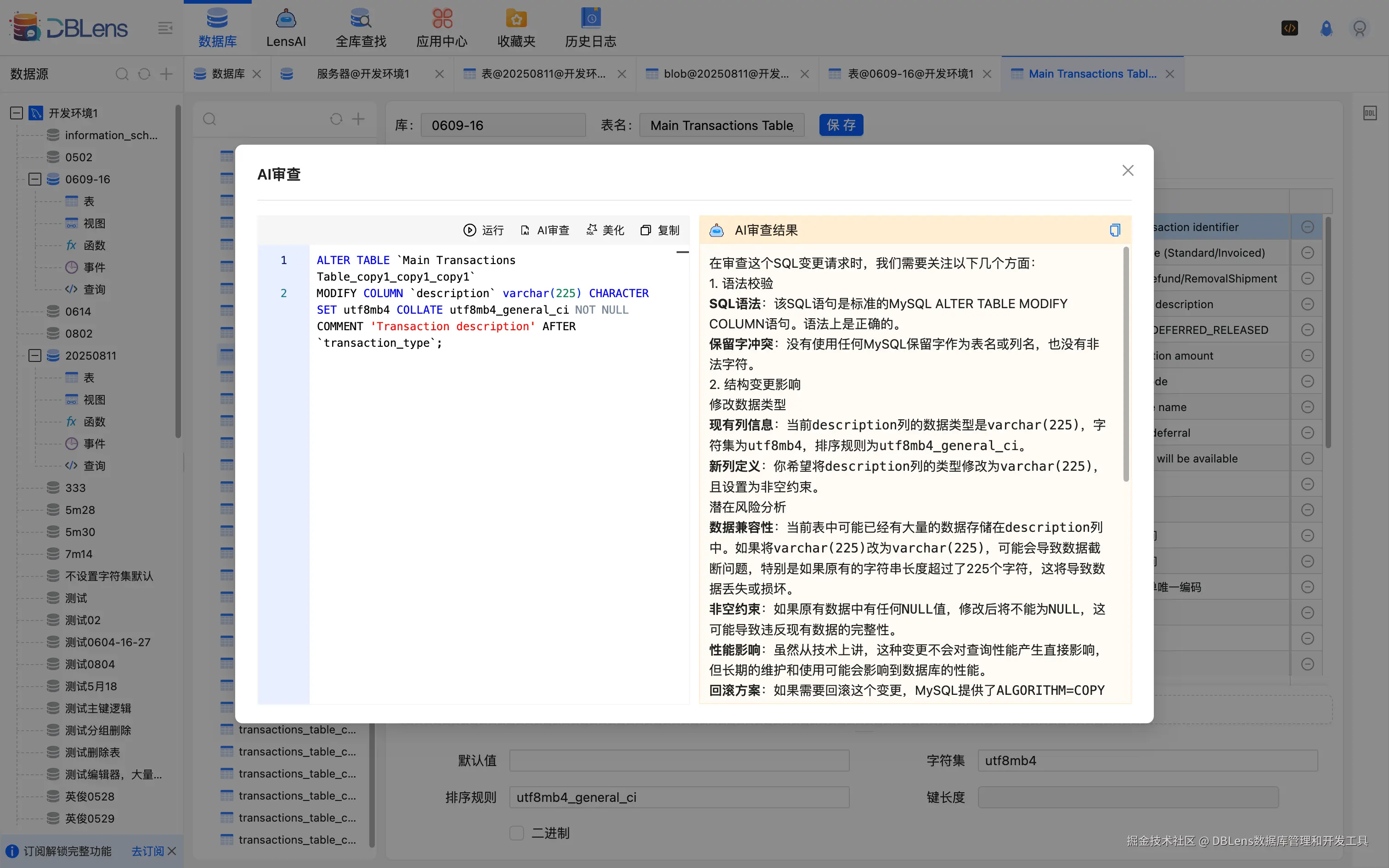Click the AI审查 toolbar icon above SQL editor
1389x868 pixels.
pos(525,230)
